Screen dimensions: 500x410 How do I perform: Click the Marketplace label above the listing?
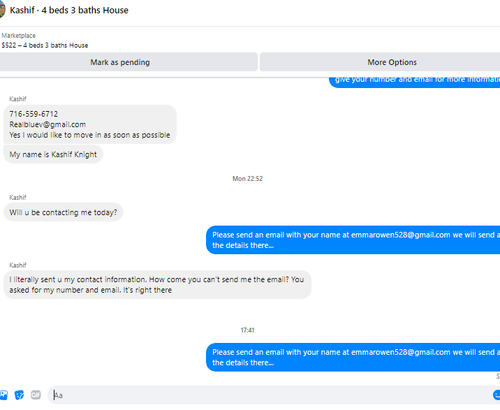click(x=19, y=35)
